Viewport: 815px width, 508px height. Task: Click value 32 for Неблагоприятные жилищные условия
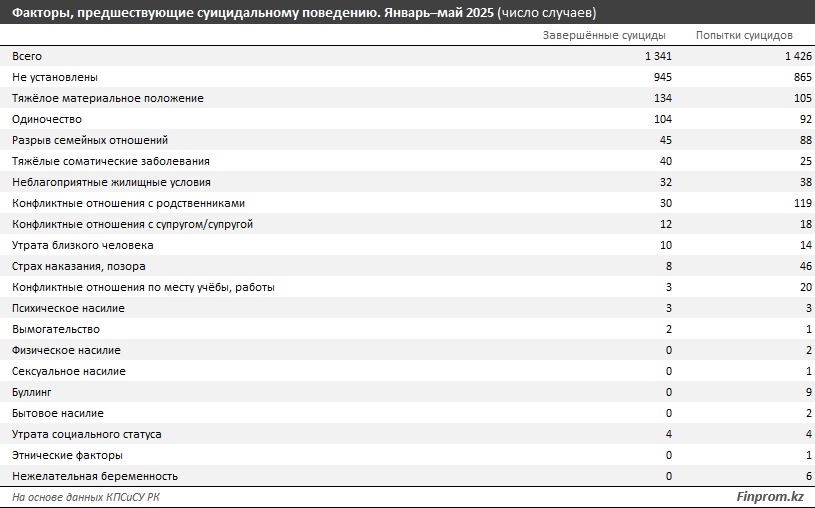[666, 182]
